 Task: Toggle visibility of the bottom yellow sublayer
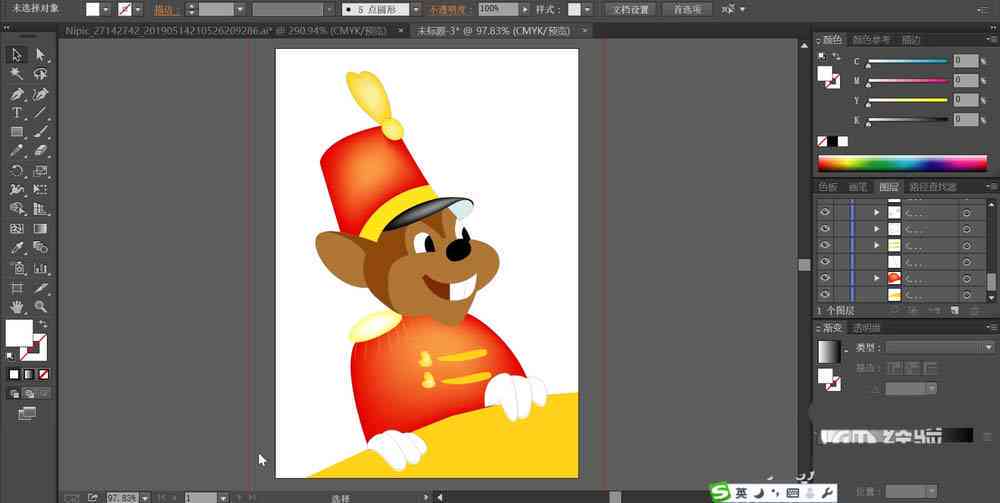coord(825,295)
